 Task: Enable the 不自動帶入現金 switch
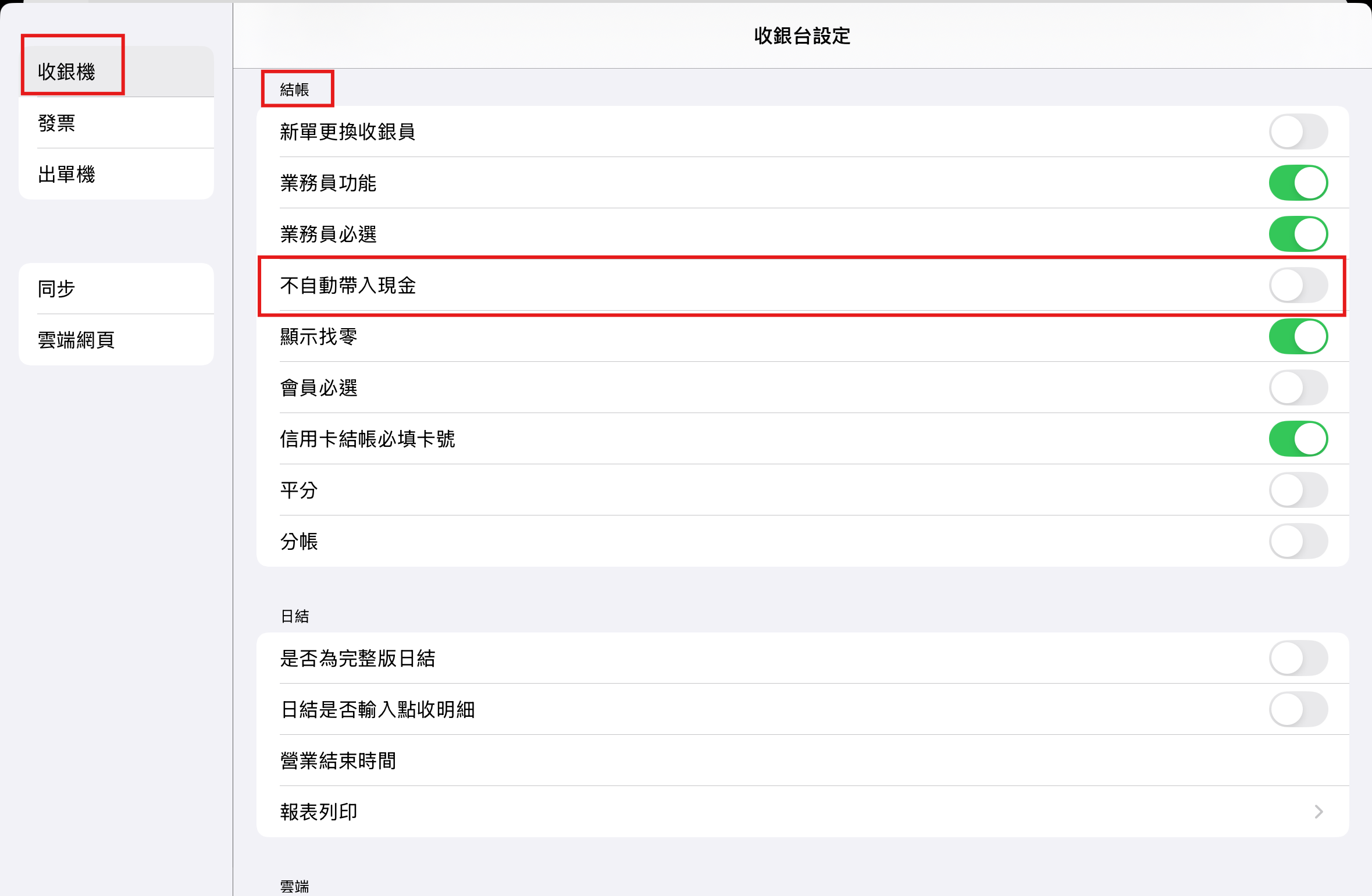1298,285
